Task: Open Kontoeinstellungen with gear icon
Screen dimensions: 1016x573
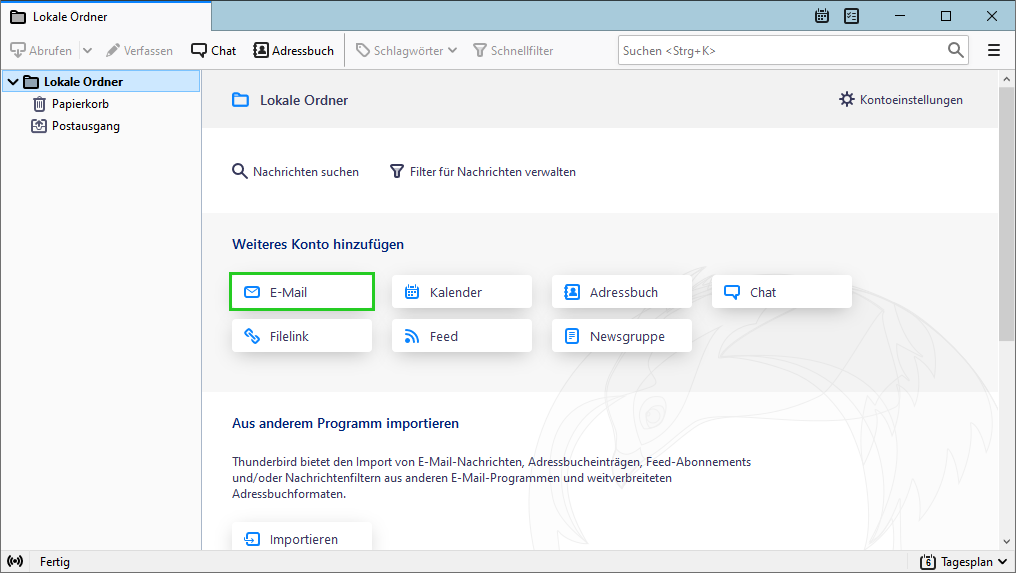Action: [x=901, y=100]
